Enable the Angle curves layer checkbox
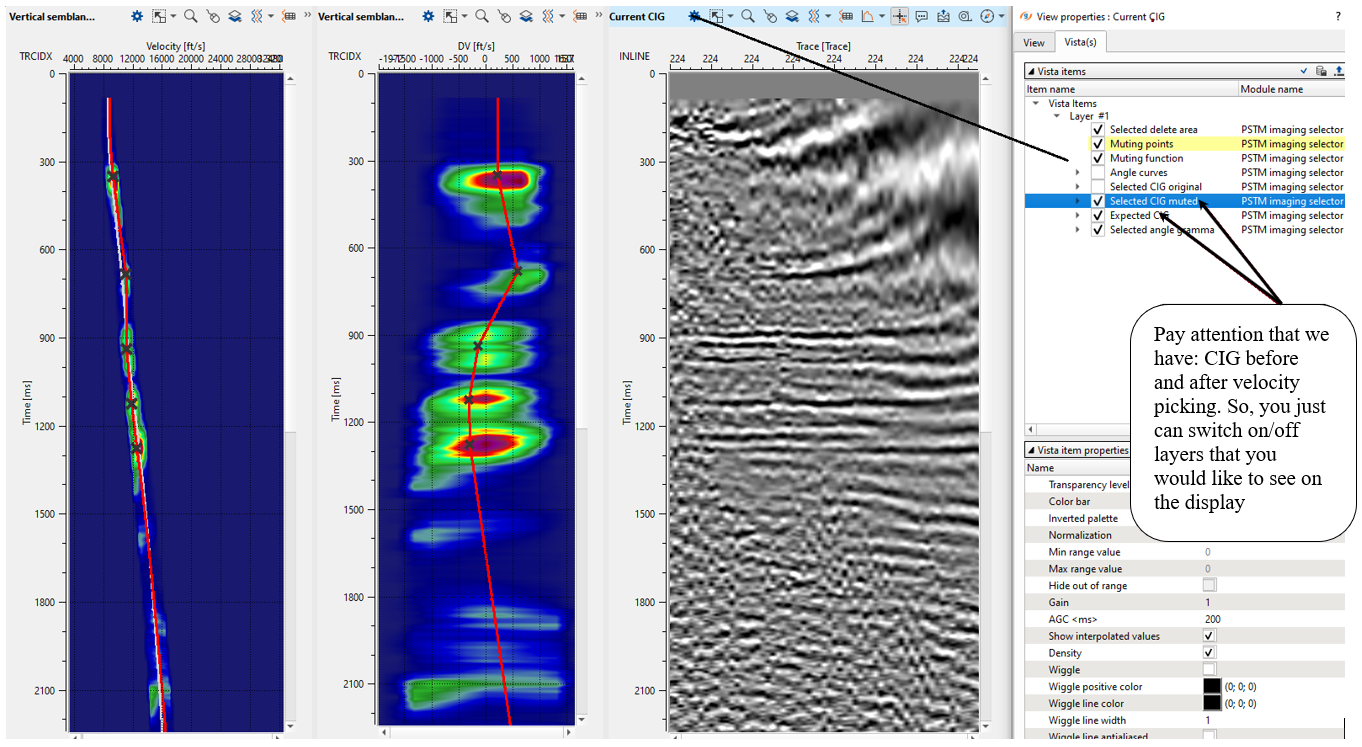Screen dimensions: 1362x747 1098,173
